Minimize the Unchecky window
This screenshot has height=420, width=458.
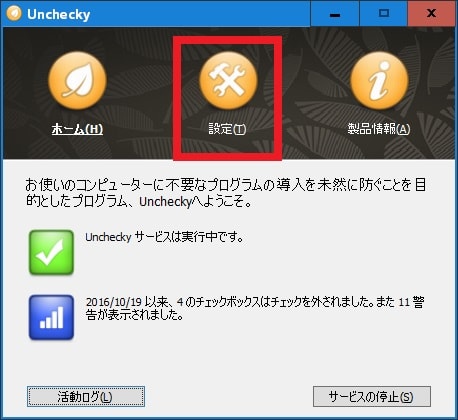(x=335, y=14)
